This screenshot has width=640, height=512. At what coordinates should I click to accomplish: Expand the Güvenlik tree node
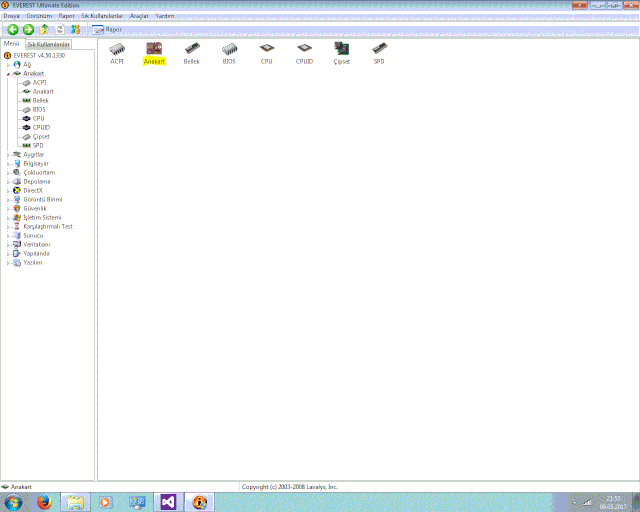(x=8, y=209)
